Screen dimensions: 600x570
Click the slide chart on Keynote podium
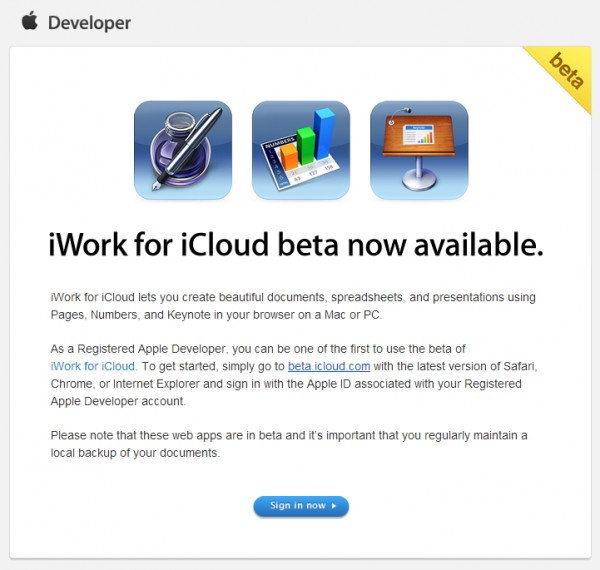coord(418,137)
